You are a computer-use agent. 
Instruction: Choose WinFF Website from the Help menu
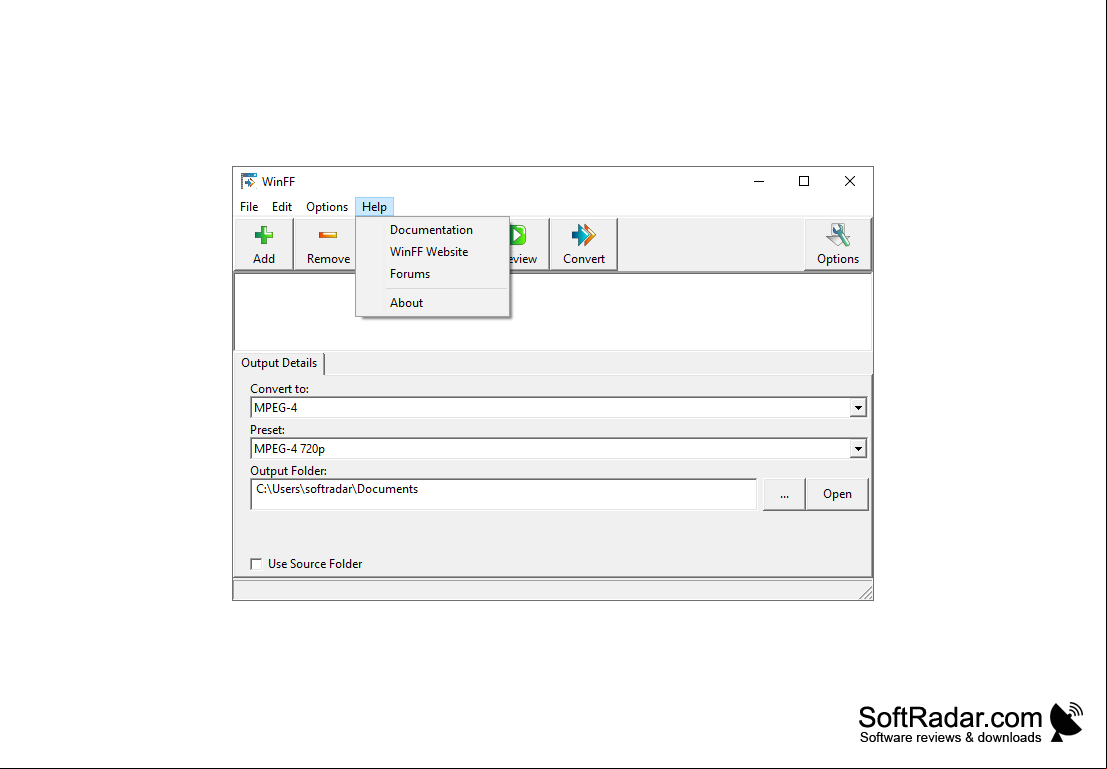pyautogui.click(x=432, y=251)
